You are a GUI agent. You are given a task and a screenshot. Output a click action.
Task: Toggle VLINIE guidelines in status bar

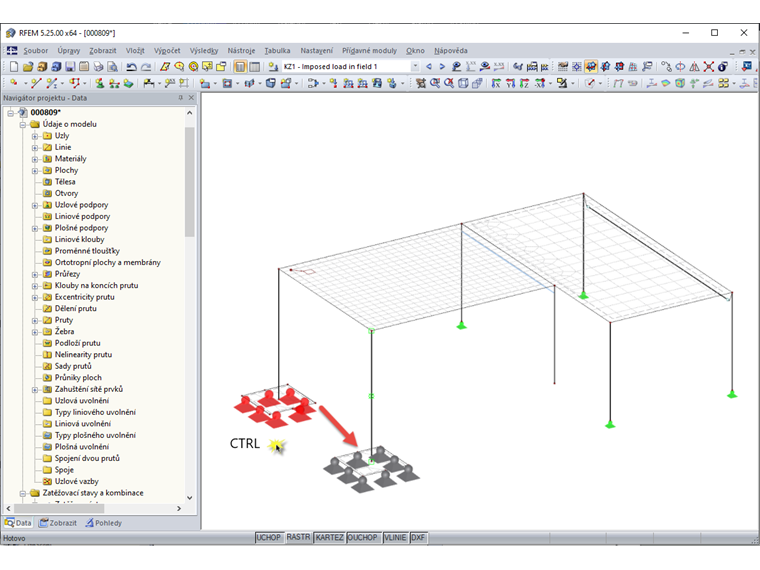(395, 538)
